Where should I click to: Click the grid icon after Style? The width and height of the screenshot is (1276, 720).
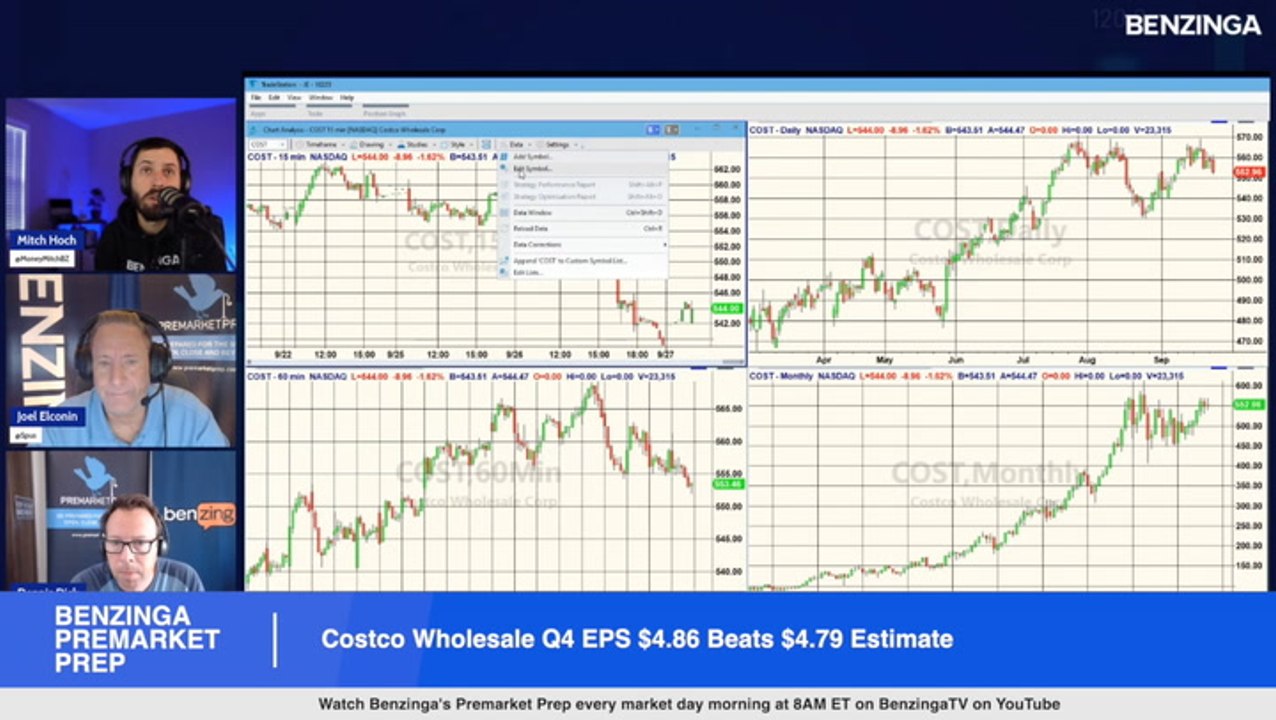click(486, 145)
